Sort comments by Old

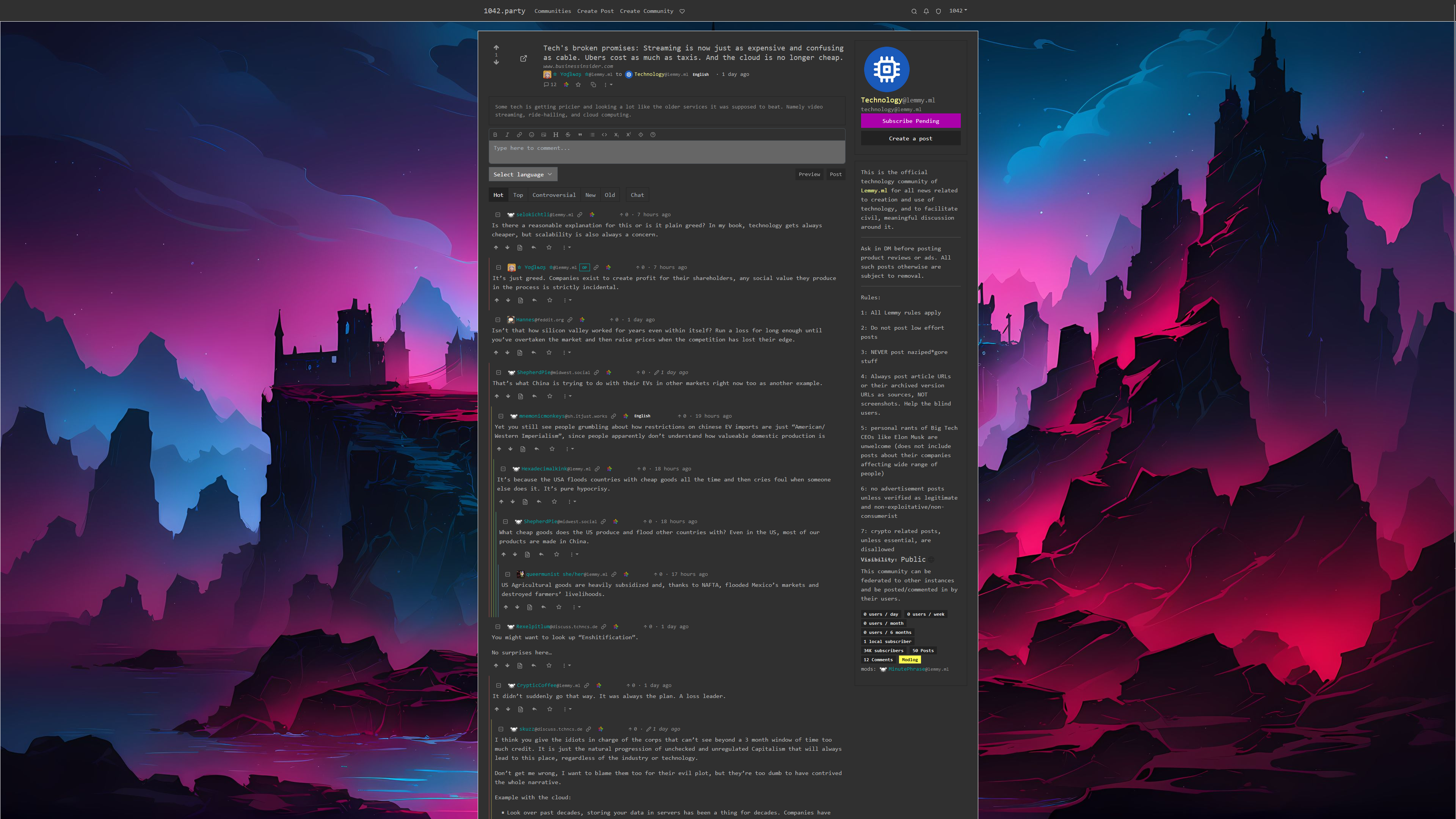click(x=610, y=195)
